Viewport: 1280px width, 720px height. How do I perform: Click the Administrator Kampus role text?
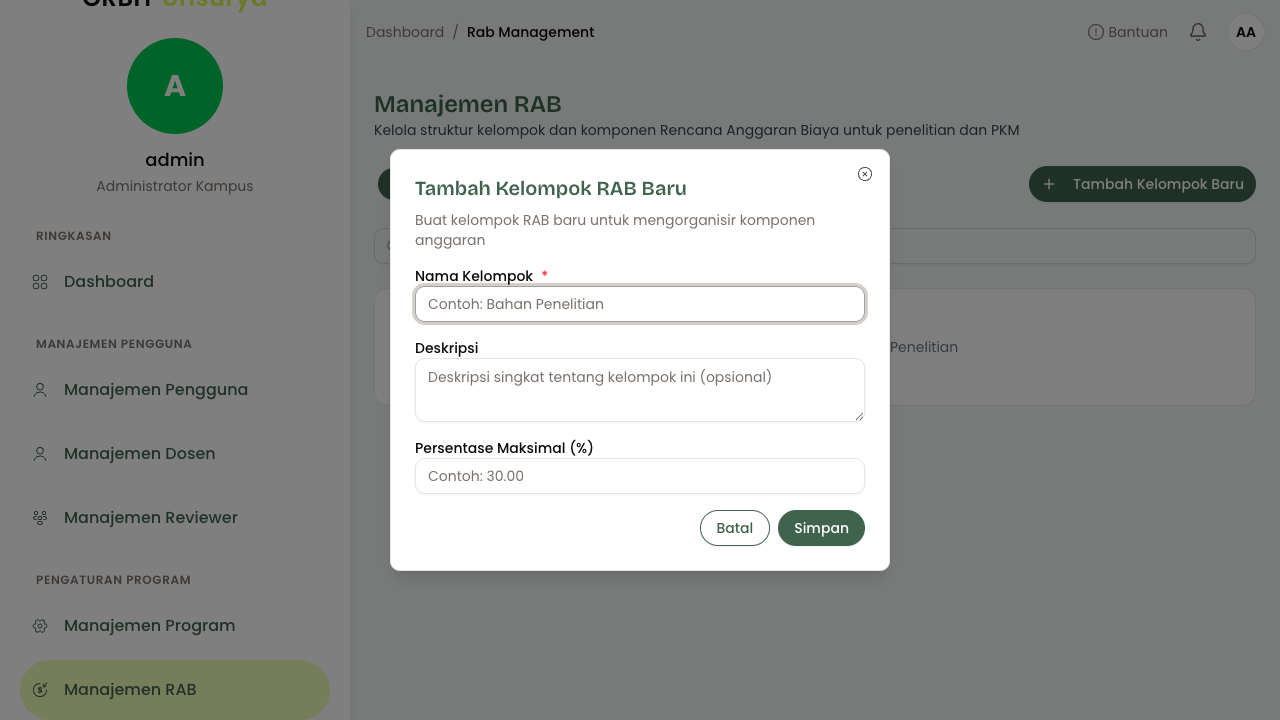tap(175, 186)
